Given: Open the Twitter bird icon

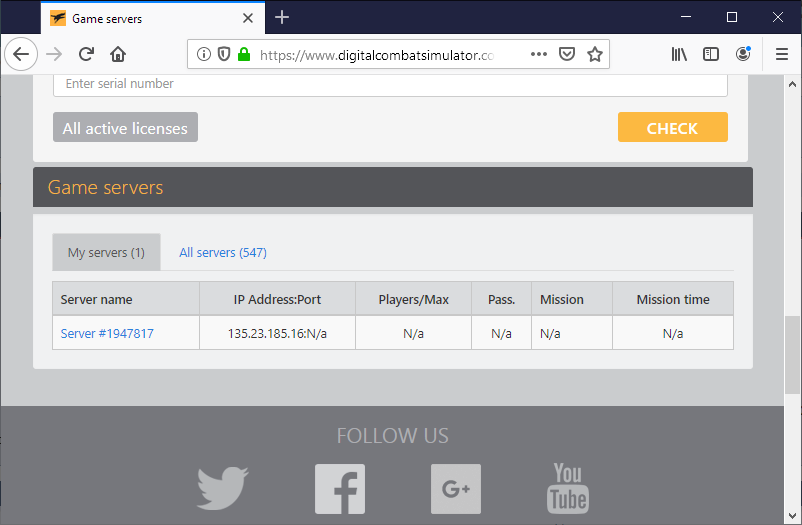Looking at the screenshot, I should 223,488.
